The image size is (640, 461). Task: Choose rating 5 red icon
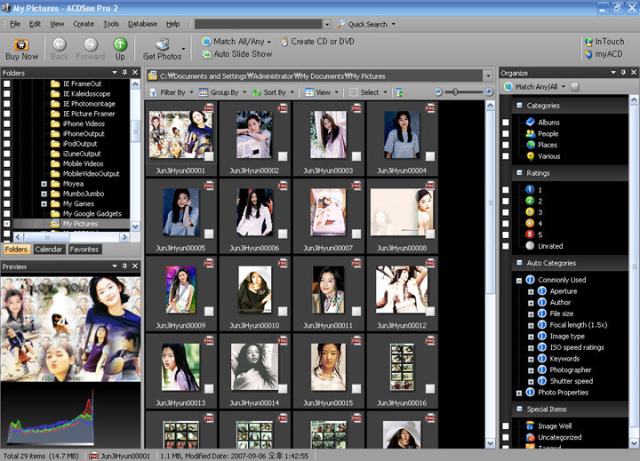point(530,234)
